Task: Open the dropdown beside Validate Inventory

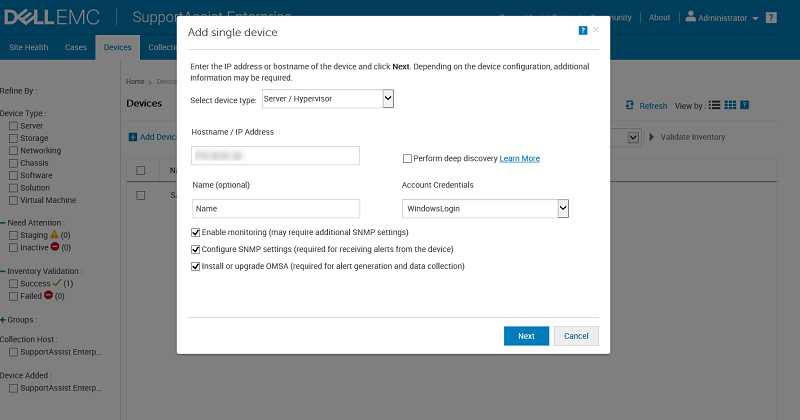Action: (633, 137)
